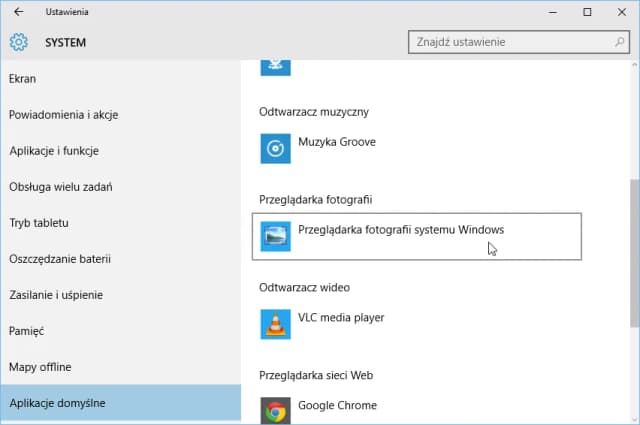Image resolution: width=640 pixels, height=425 pixels.
Task: Open Powiadomienia i akcje section
Action: [63, 114]
